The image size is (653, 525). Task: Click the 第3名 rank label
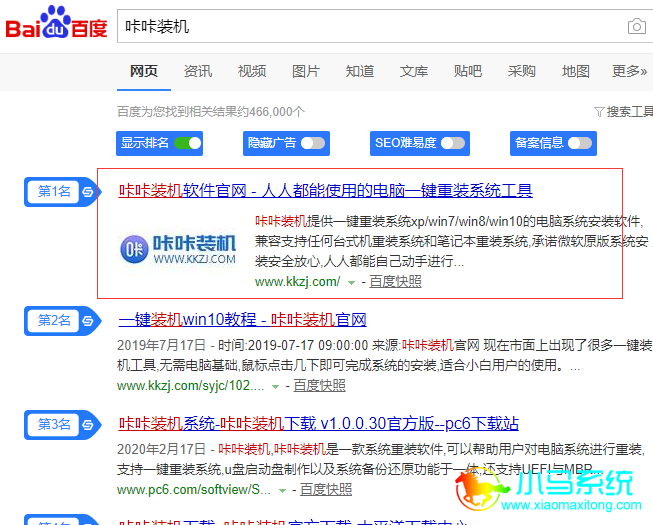tap(54, 425)
